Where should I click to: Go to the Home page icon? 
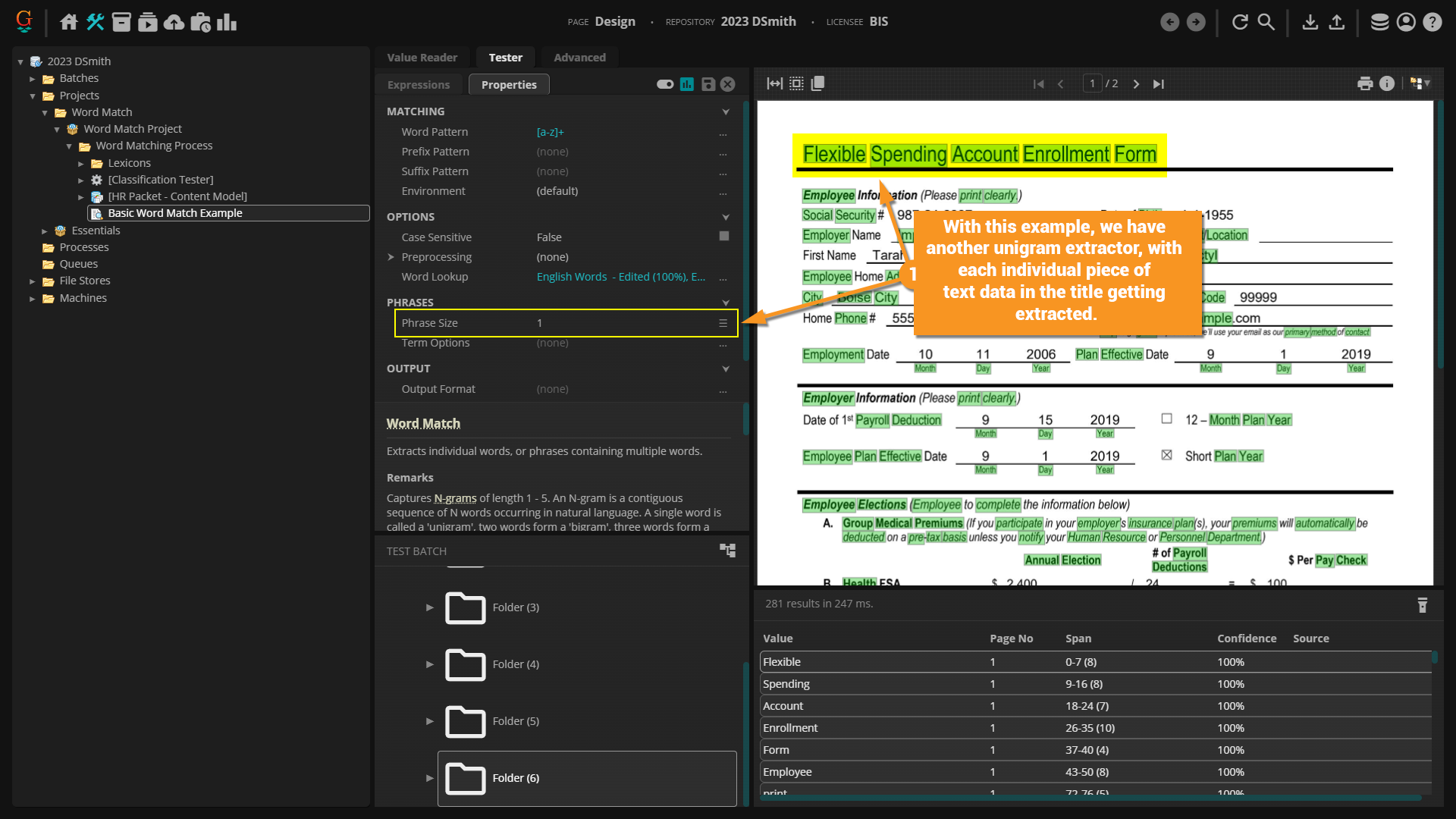[x=69, y=22]
